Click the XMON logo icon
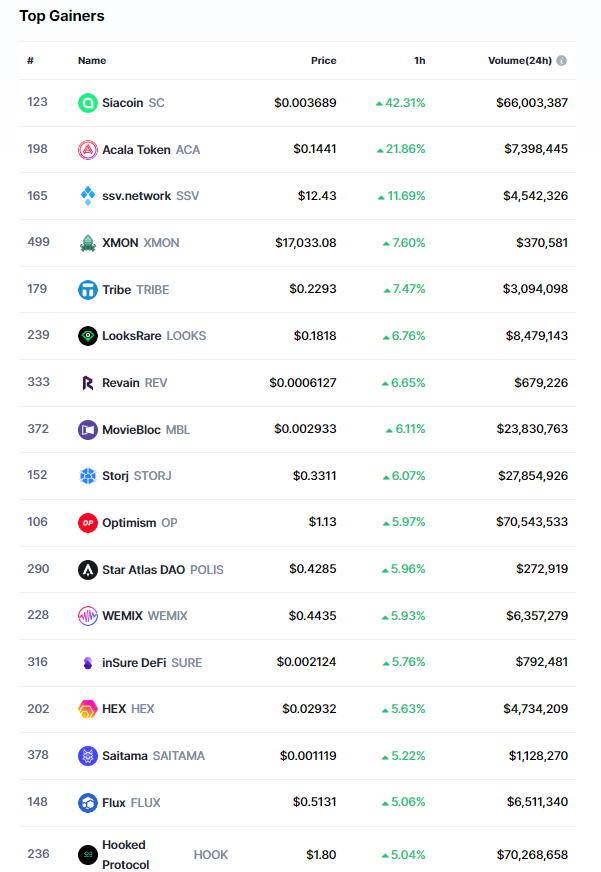601x872 pixels. tap(88, 243)
